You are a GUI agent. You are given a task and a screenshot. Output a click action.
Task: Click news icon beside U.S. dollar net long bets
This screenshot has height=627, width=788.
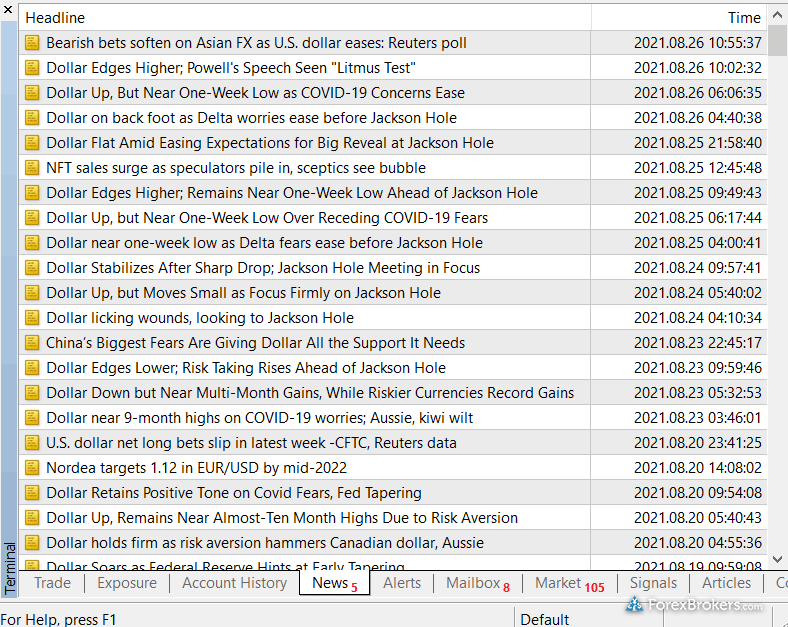click(32, 443)
